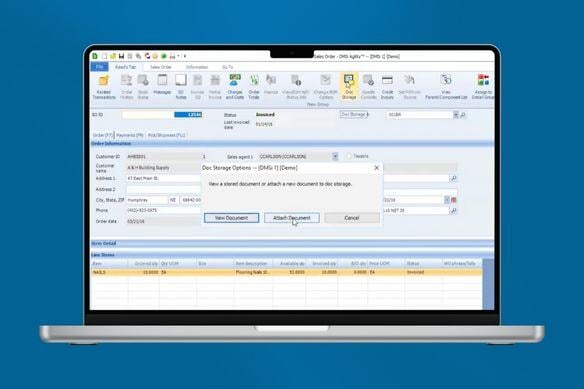Select the NAILS line item row
This screenshot has width=584, height=389.
[286, 272]
